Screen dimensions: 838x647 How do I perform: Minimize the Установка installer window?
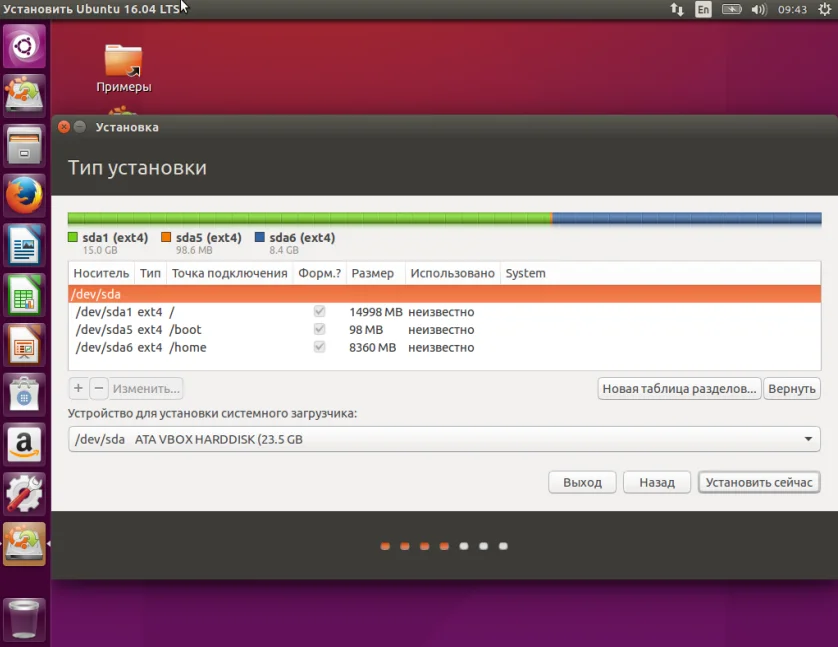(x=80, y=127)
